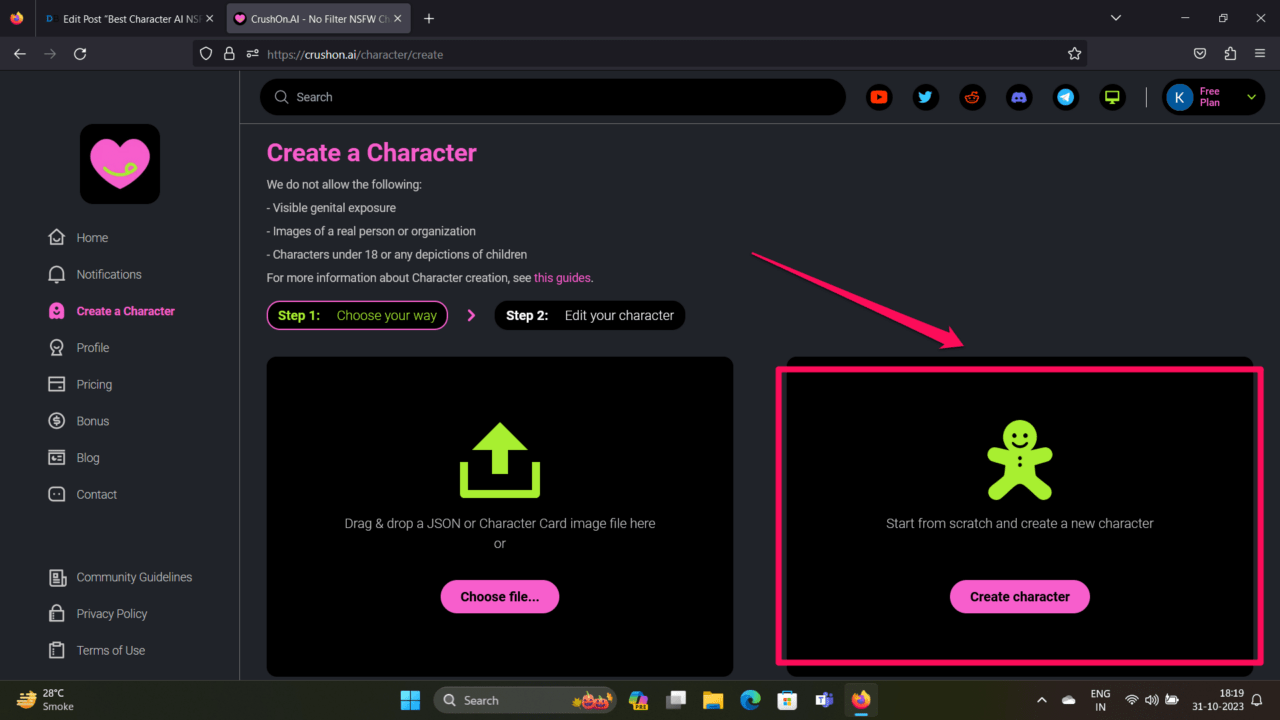Click the green upload arrow icon
Screen dimensions: 1280x720
pos(499,460)
